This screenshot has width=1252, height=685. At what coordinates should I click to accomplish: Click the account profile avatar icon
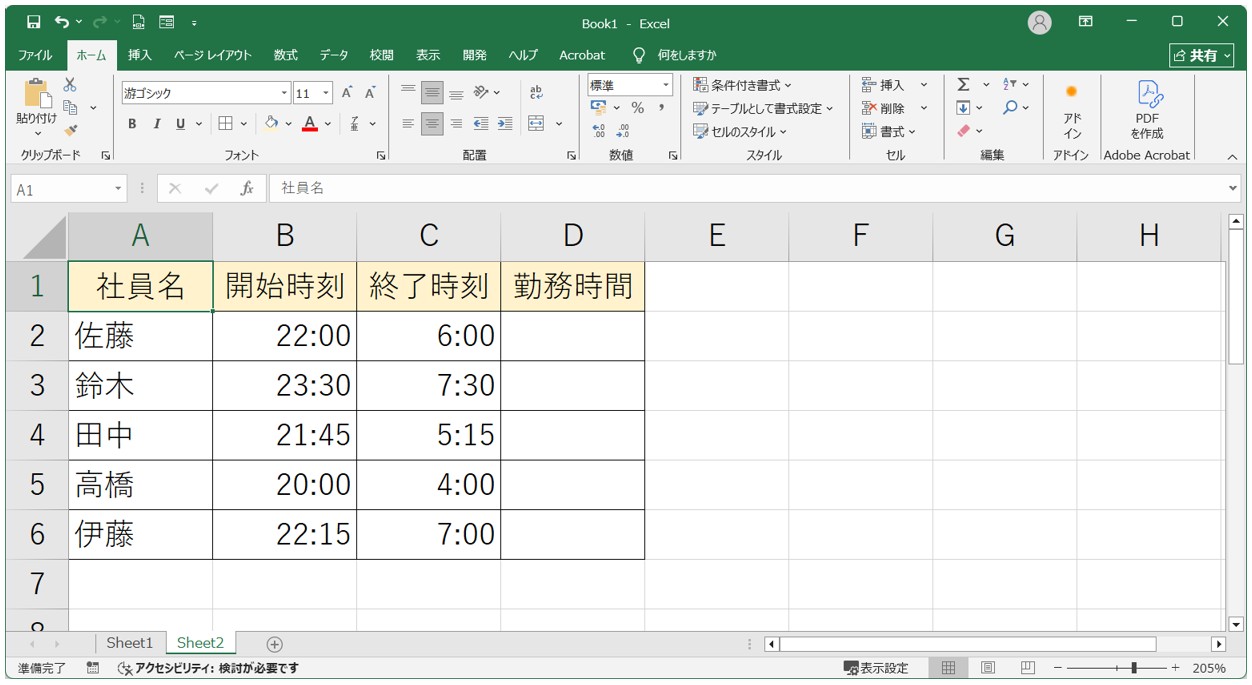point(1040,22)
